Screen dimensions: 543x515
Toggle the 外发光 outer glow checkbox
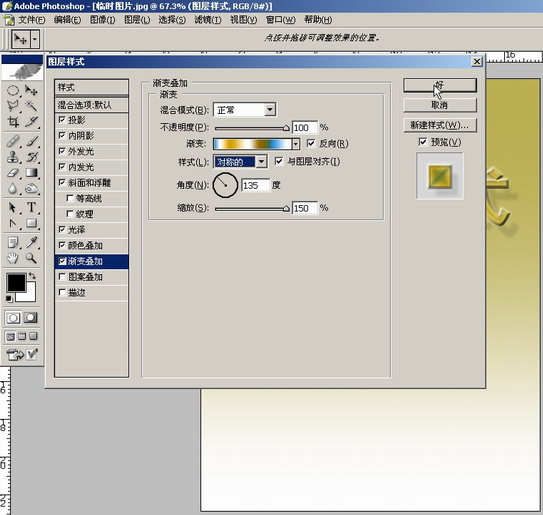point(62,151)
